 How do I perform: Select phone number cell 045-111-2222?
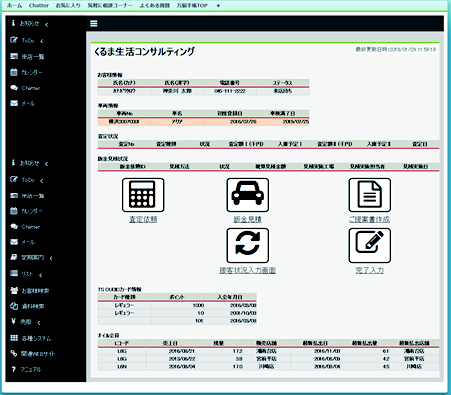[230, 91]
